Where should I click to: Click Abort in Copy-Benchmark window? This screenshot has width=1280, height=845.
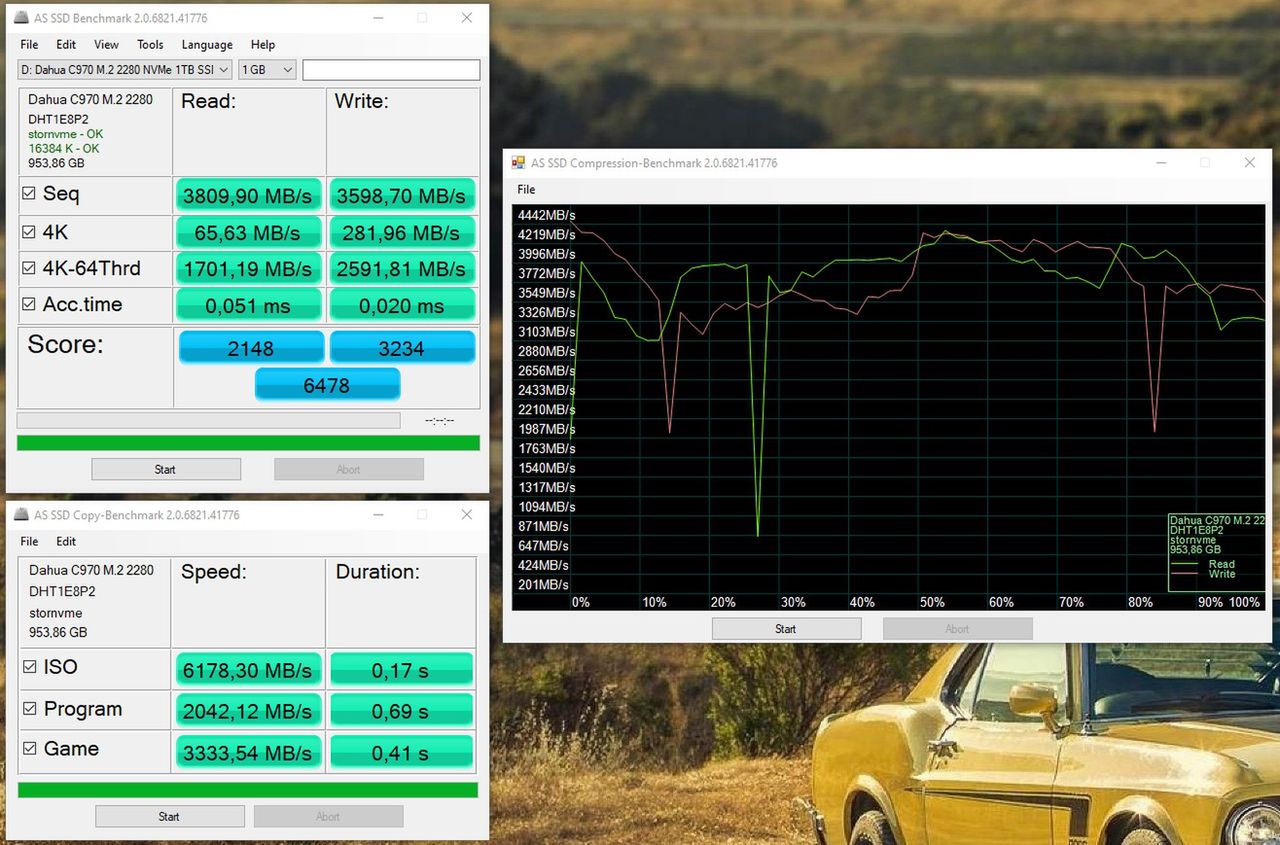[x=328, y=816]
